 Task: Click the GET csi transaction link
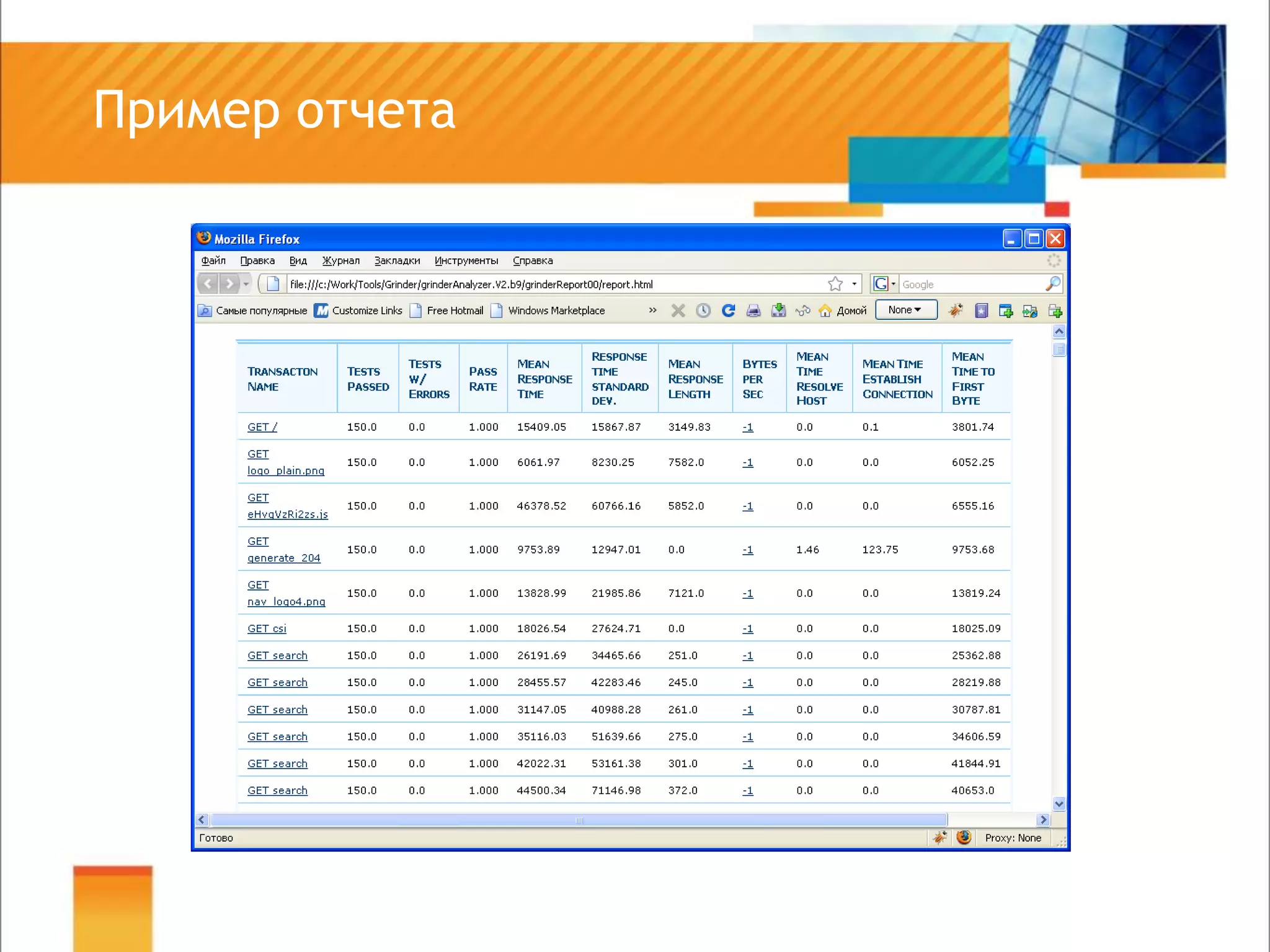267,628
